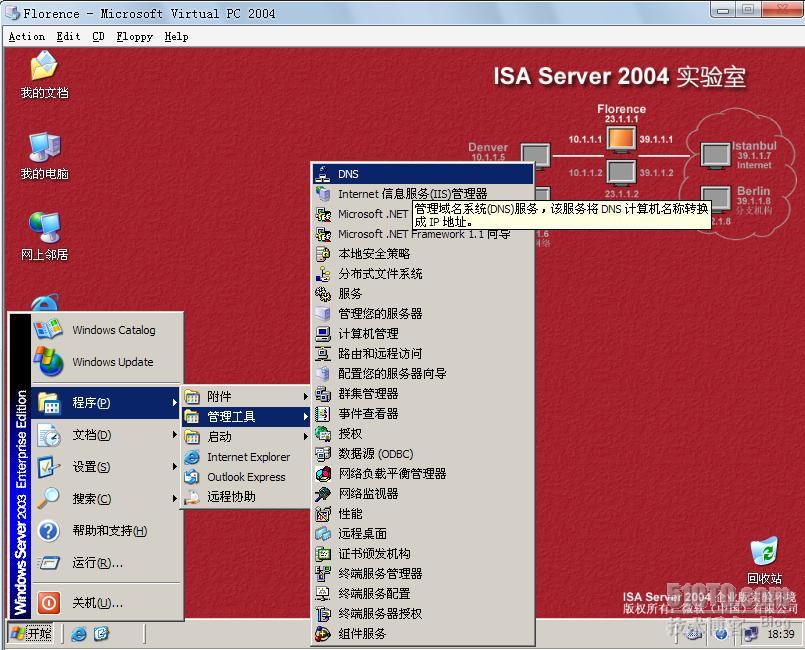Click the show desktop quick launch icon

click(x=102, y=634)
